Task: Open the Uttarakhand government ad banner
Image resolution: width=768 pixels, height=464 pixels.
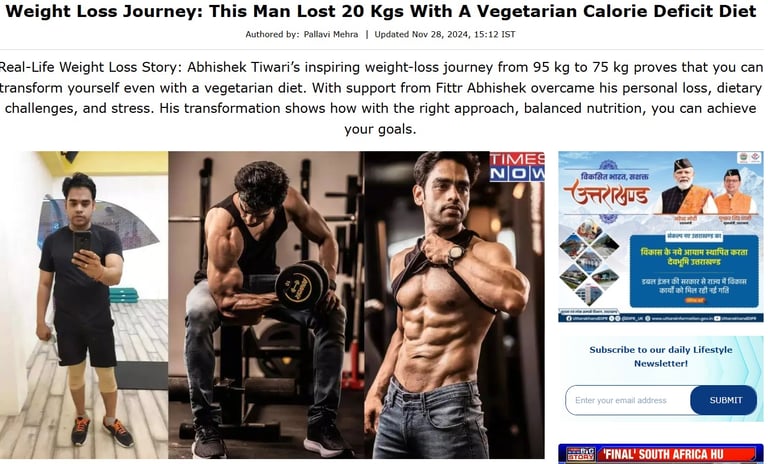Action: [x=661, y=237]
